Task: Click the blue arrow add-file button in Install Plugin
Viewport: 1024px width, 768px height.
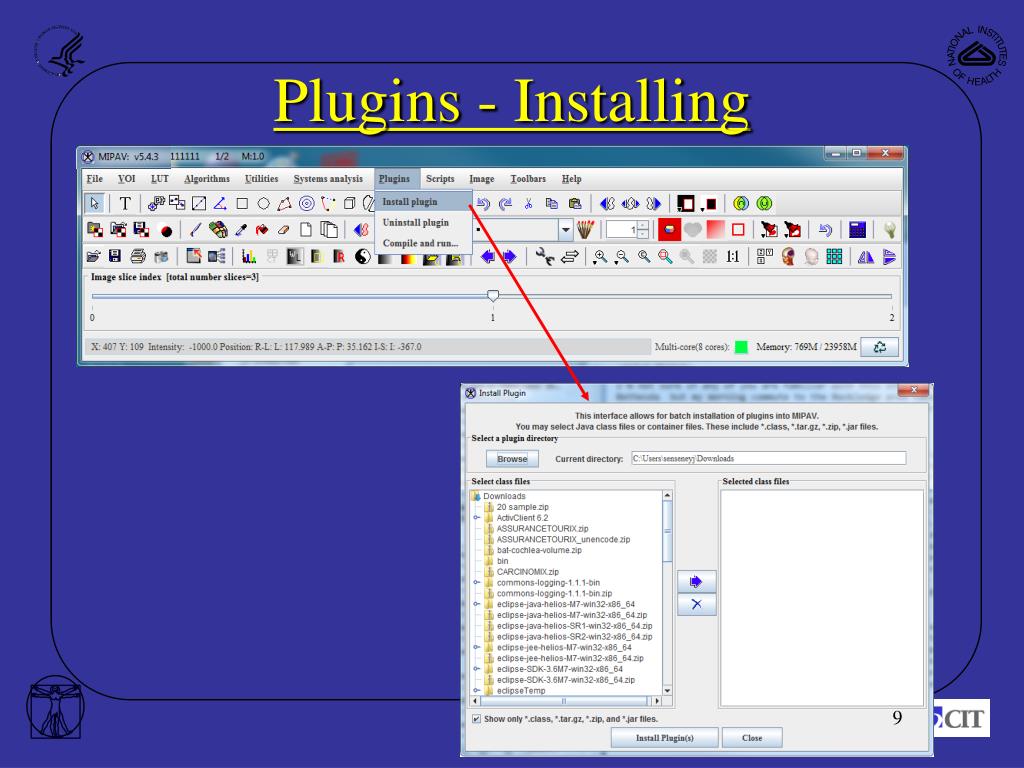Action: [x=696, y=581]
